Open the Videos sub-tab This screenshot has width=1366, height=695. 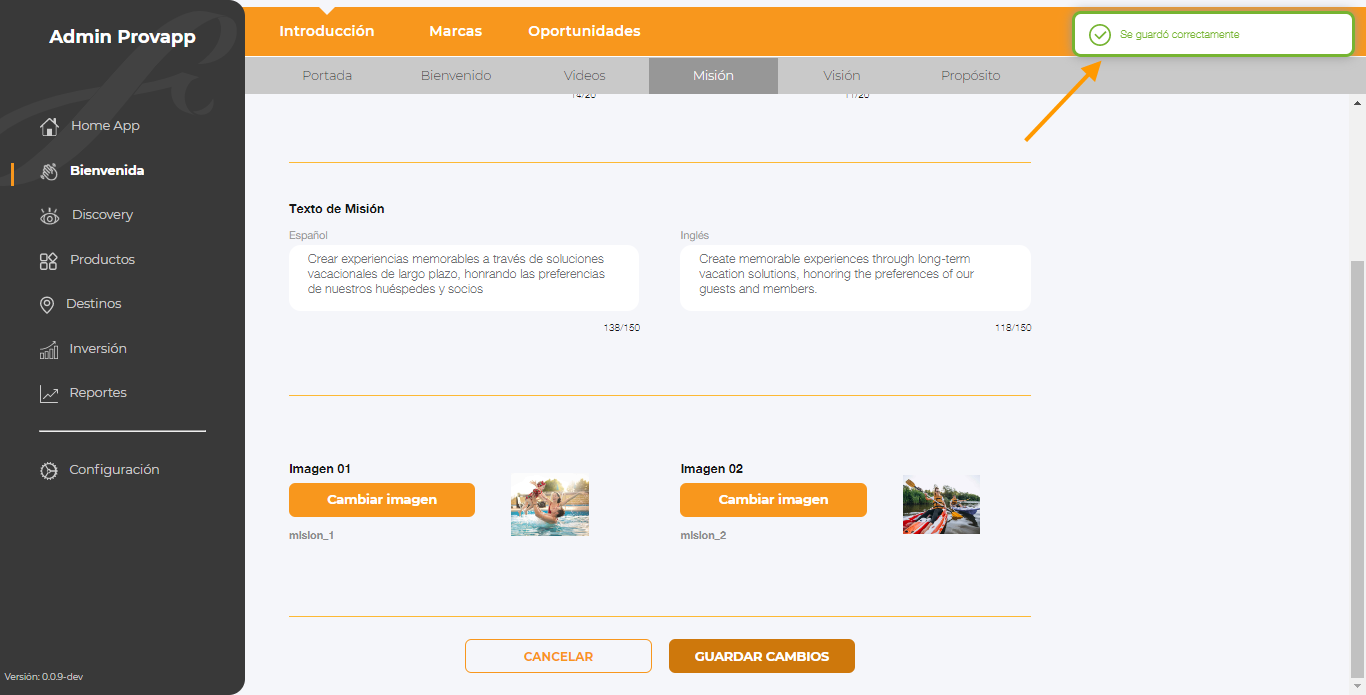point(585,76)
